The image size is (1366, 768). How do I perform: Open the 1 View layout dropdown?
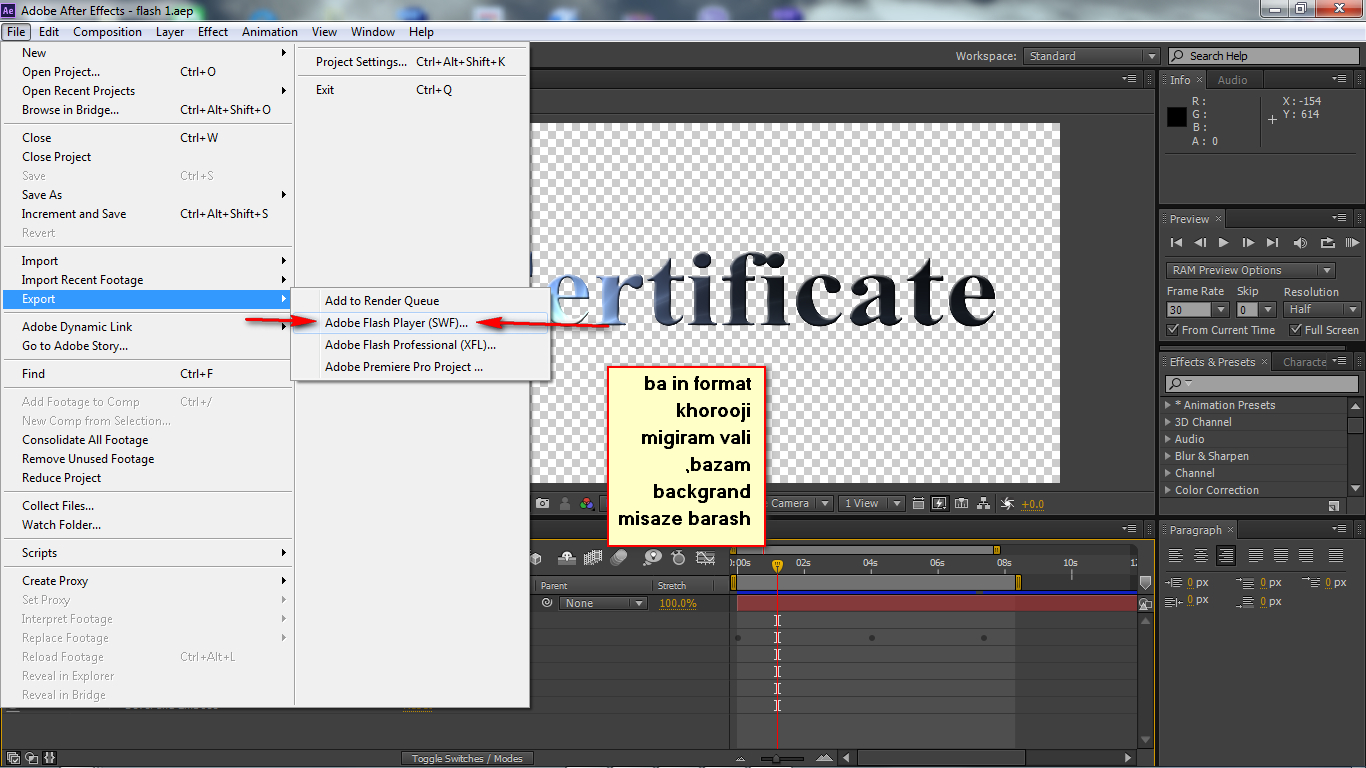(872, 504)
